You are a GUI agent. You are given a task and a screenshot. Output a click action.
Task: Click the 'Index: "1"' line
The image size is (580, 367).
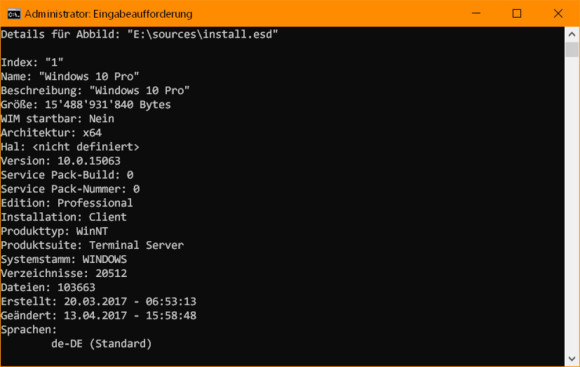(x=32, y=62)
